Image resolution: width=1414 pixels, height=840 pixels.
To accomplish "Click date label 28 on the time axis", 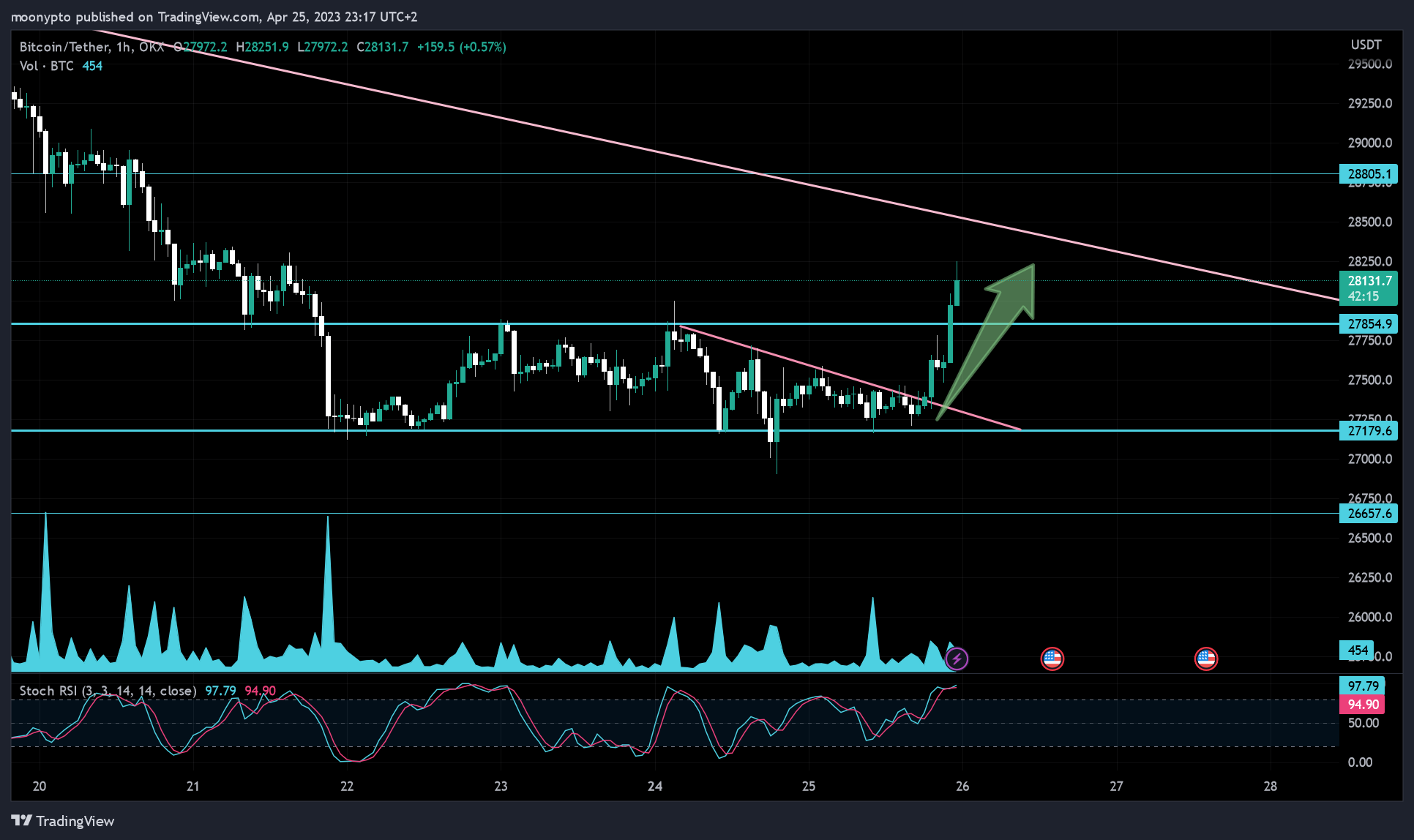I will point(1270,786).
